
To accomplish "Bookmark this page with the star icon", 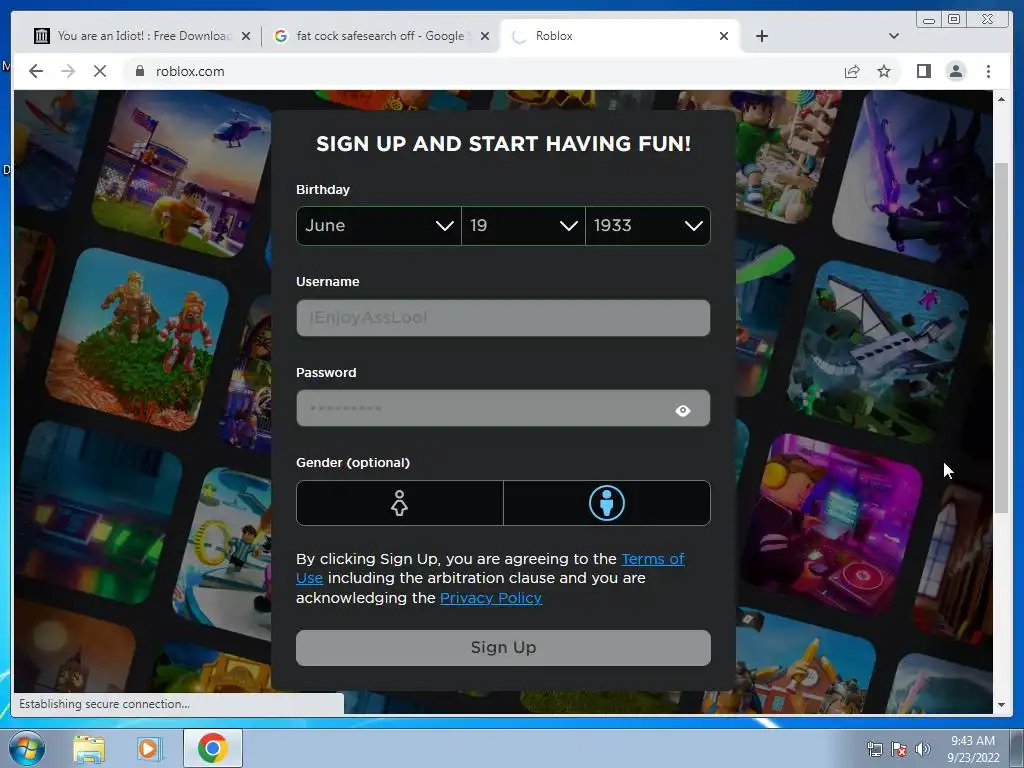I will (x=884, y=71).
